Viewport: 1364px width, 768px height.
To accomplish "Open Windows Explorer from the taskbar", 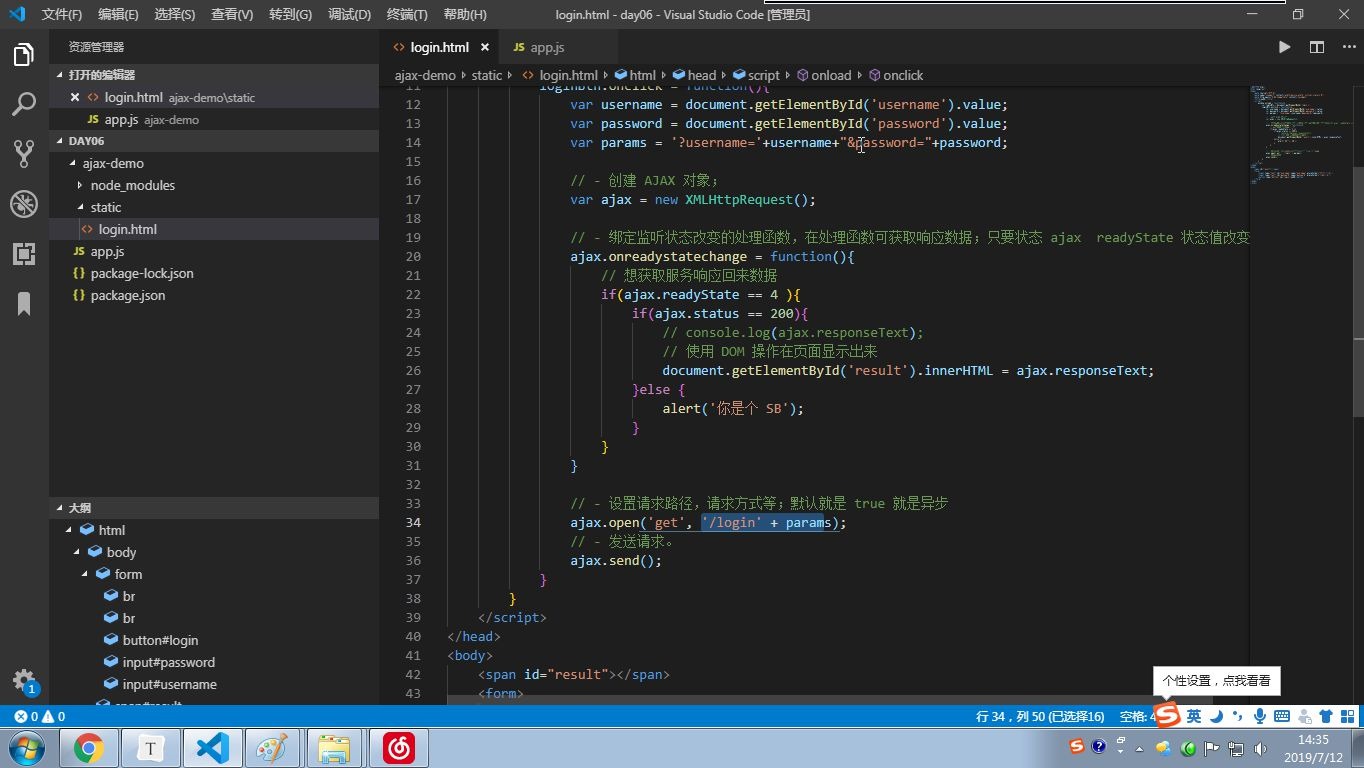I will click(x=334, y=747).
